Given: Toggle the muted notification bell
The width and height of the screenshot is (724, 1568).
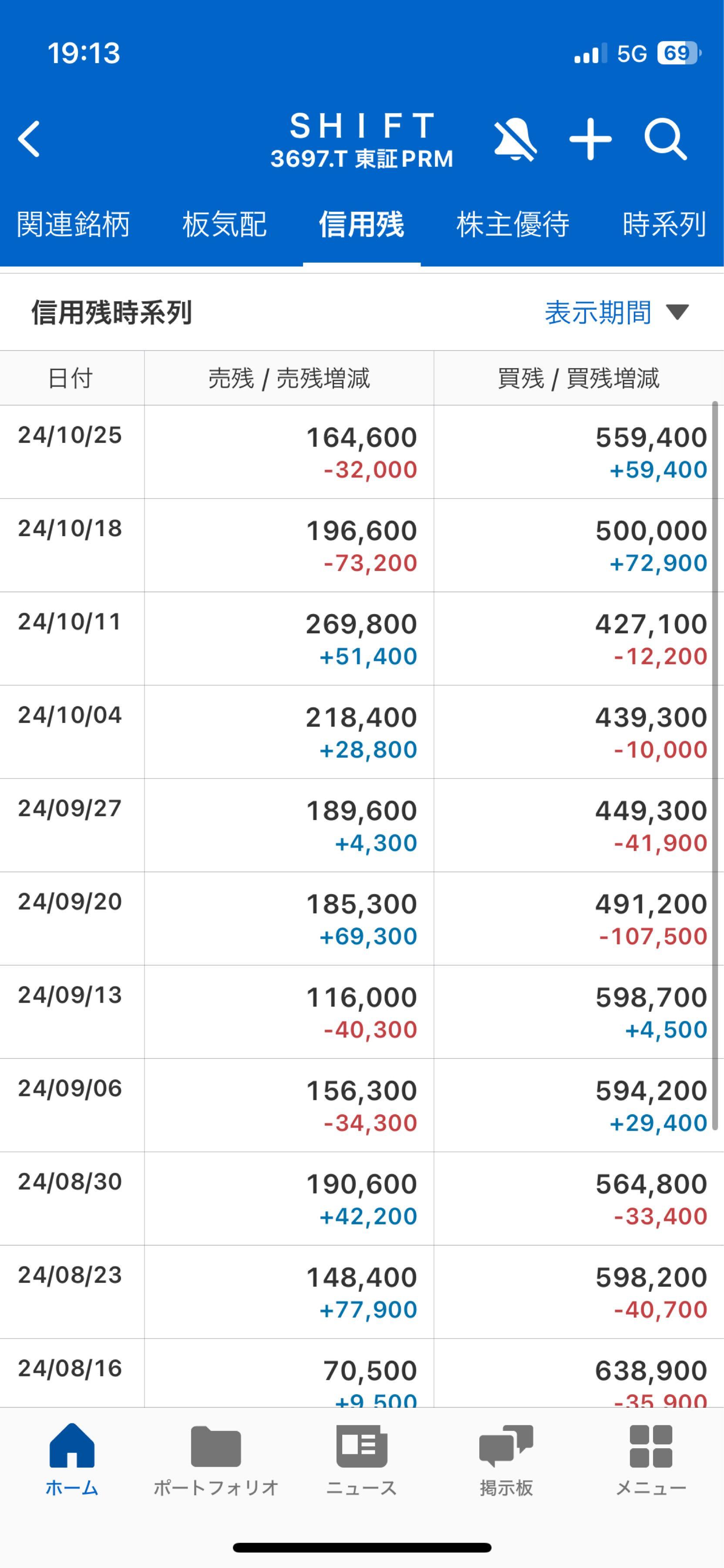Looking at the screenshot, I should coord(515,140).
